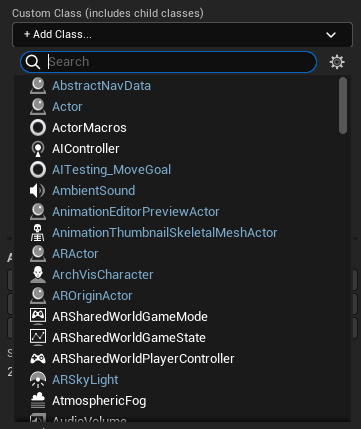
Task: Click the AIController icon
Action: pos(38,149)
